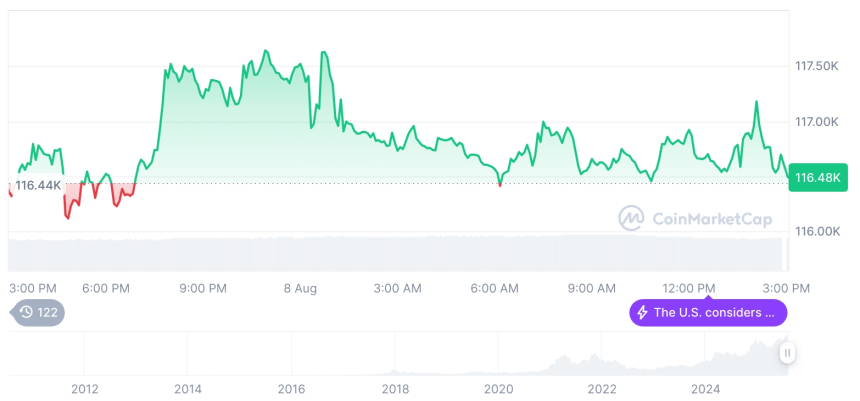This screenshot has width=860, height=401.
Task: Click the CoinMarketCap watermark logo icon
Action: point(631,217)
